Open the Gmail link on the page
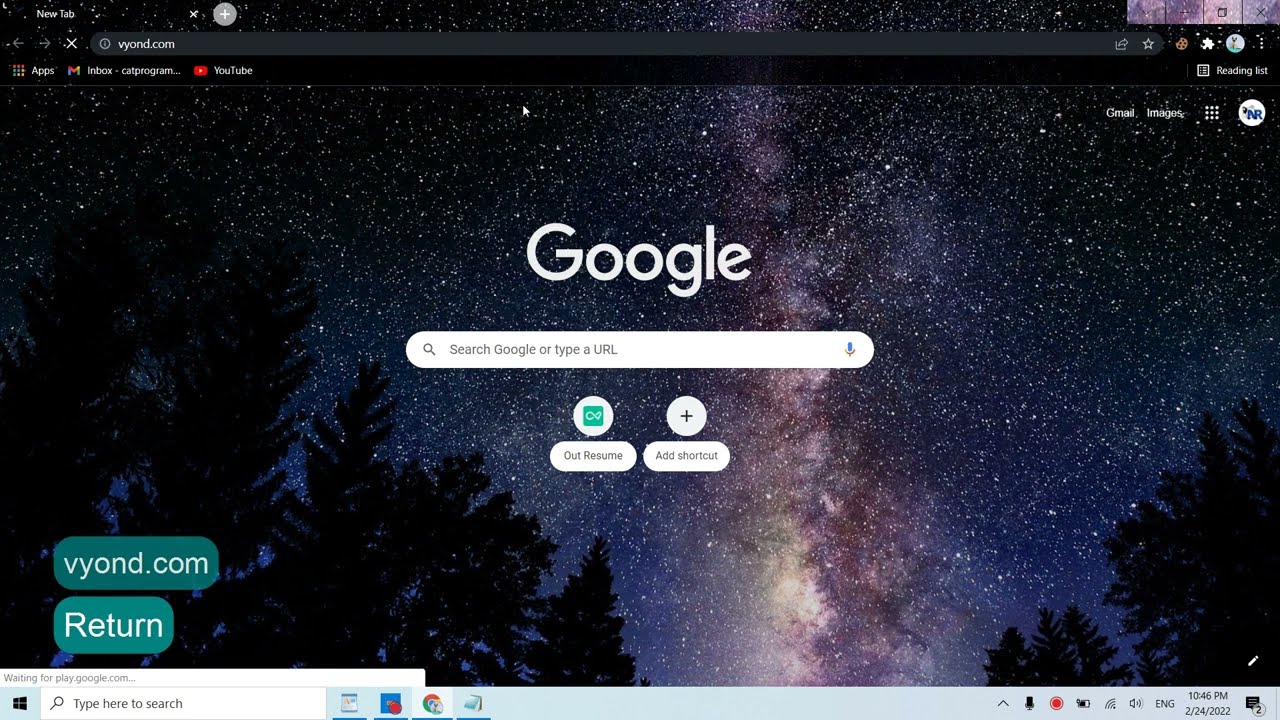The image size is (1280, 720). click(x=1120, y=113)
